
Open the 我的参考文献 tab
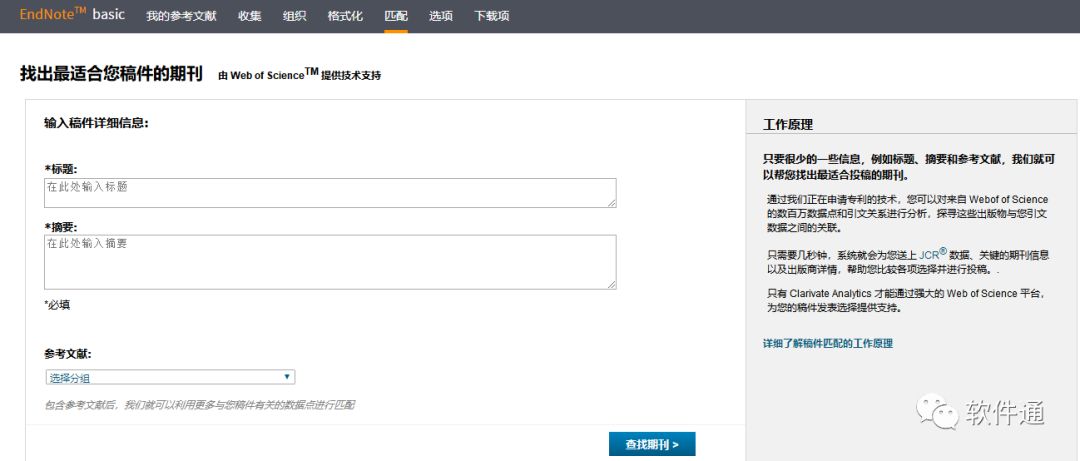click(x=181, y=16)
